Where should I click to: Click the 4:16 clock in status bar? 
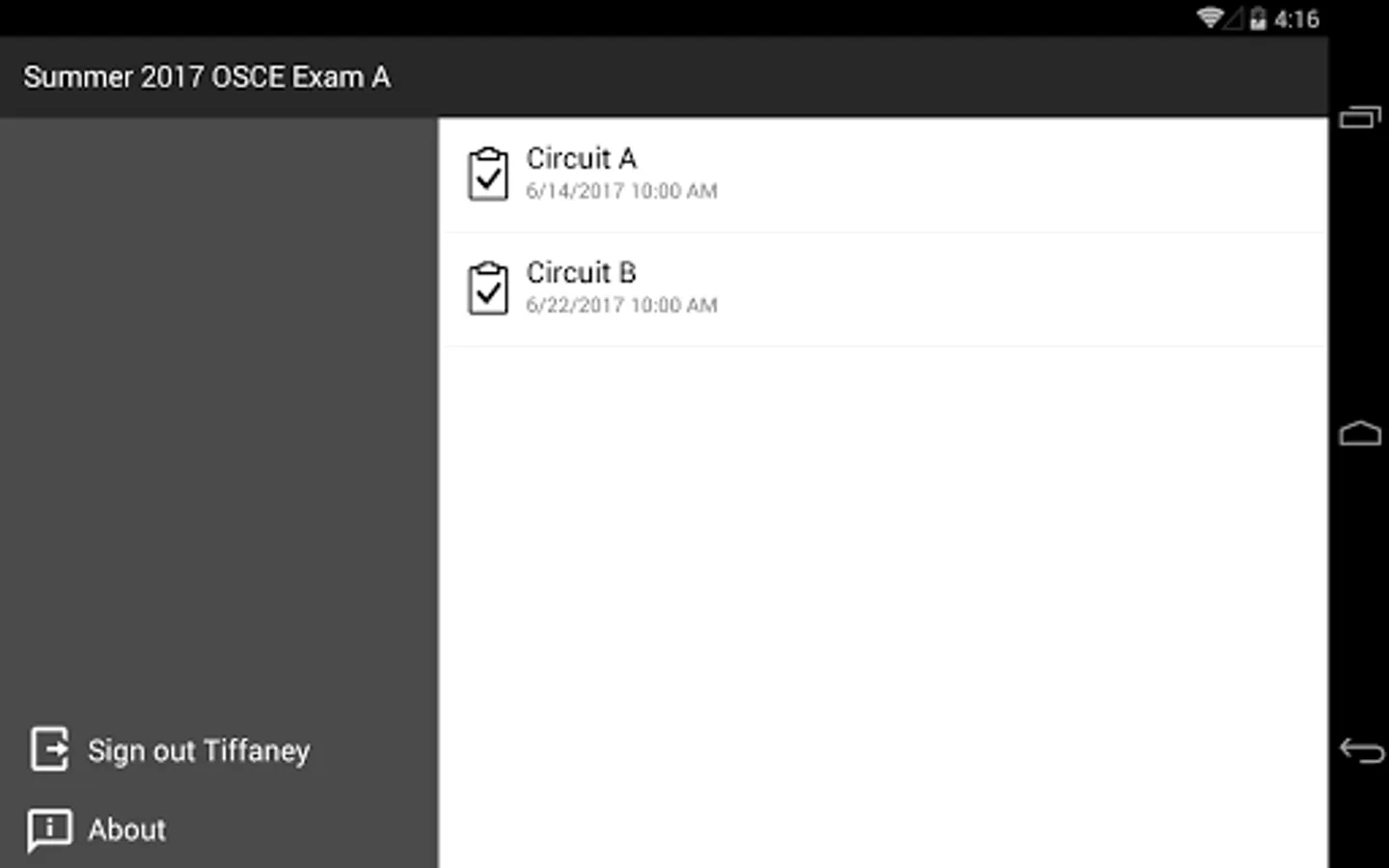click(1296, 19)
